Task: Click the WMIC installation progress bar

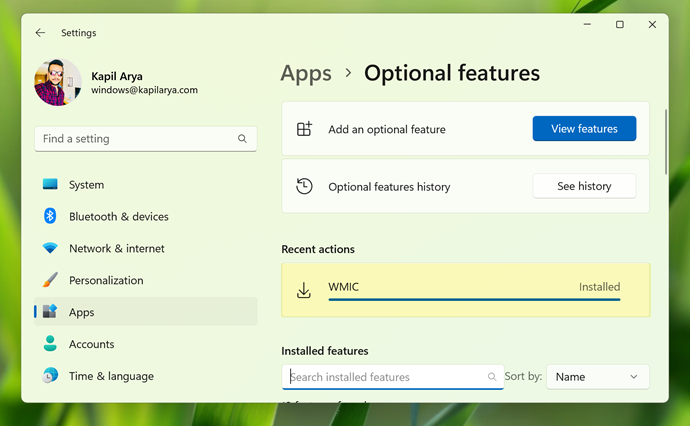Action: [x=474, y=298]
